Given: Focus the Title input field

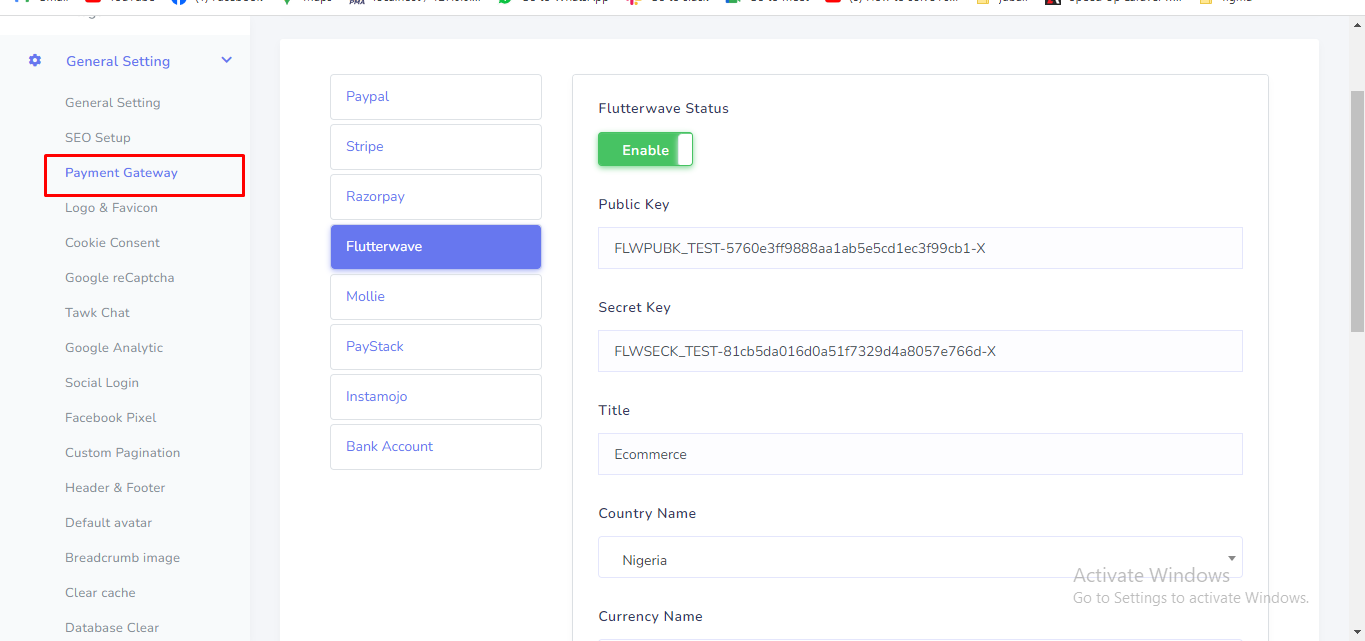Looking at the screenshot, I should [x=919, y=454].
